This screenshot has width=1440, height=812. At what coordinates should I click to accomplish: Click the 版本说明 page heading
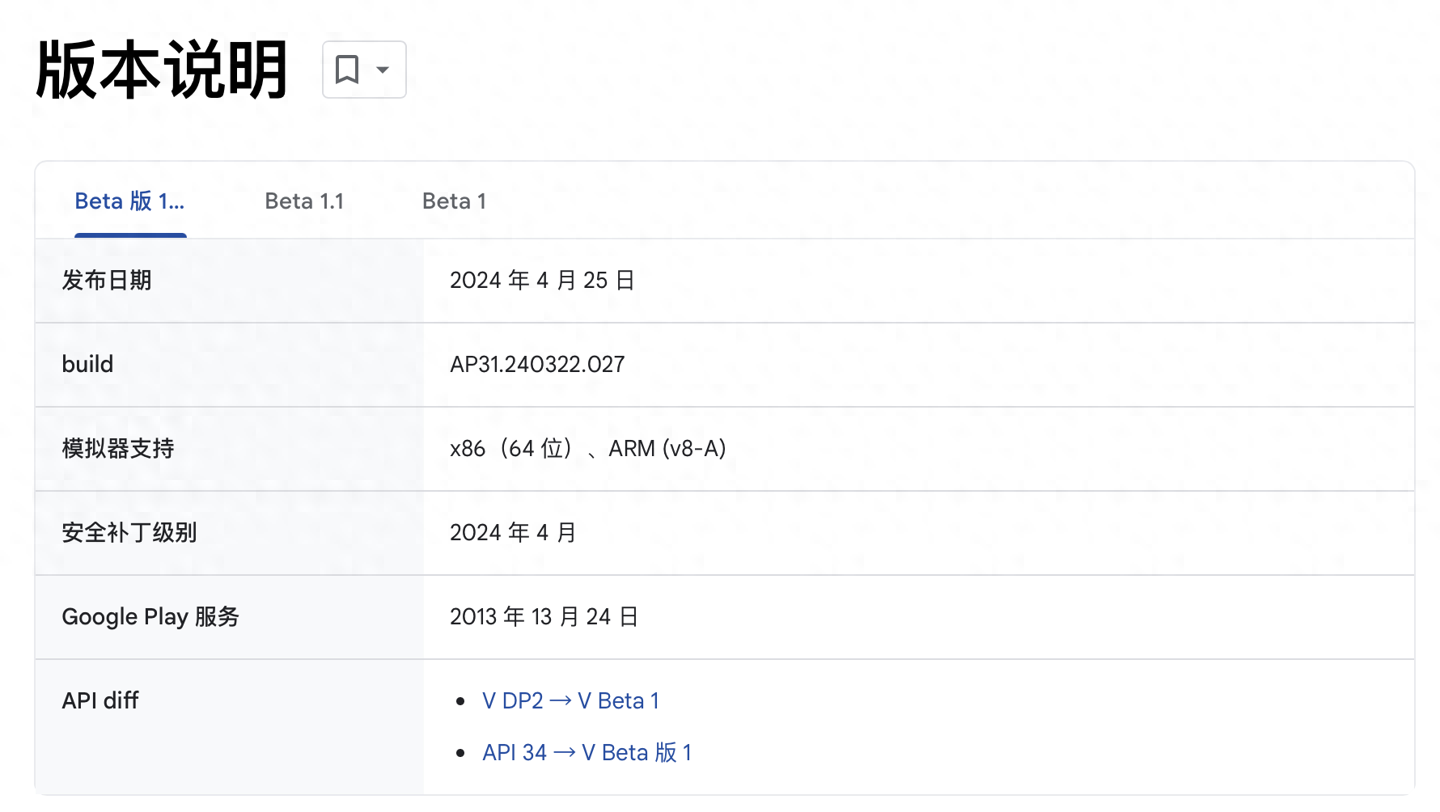162,70
